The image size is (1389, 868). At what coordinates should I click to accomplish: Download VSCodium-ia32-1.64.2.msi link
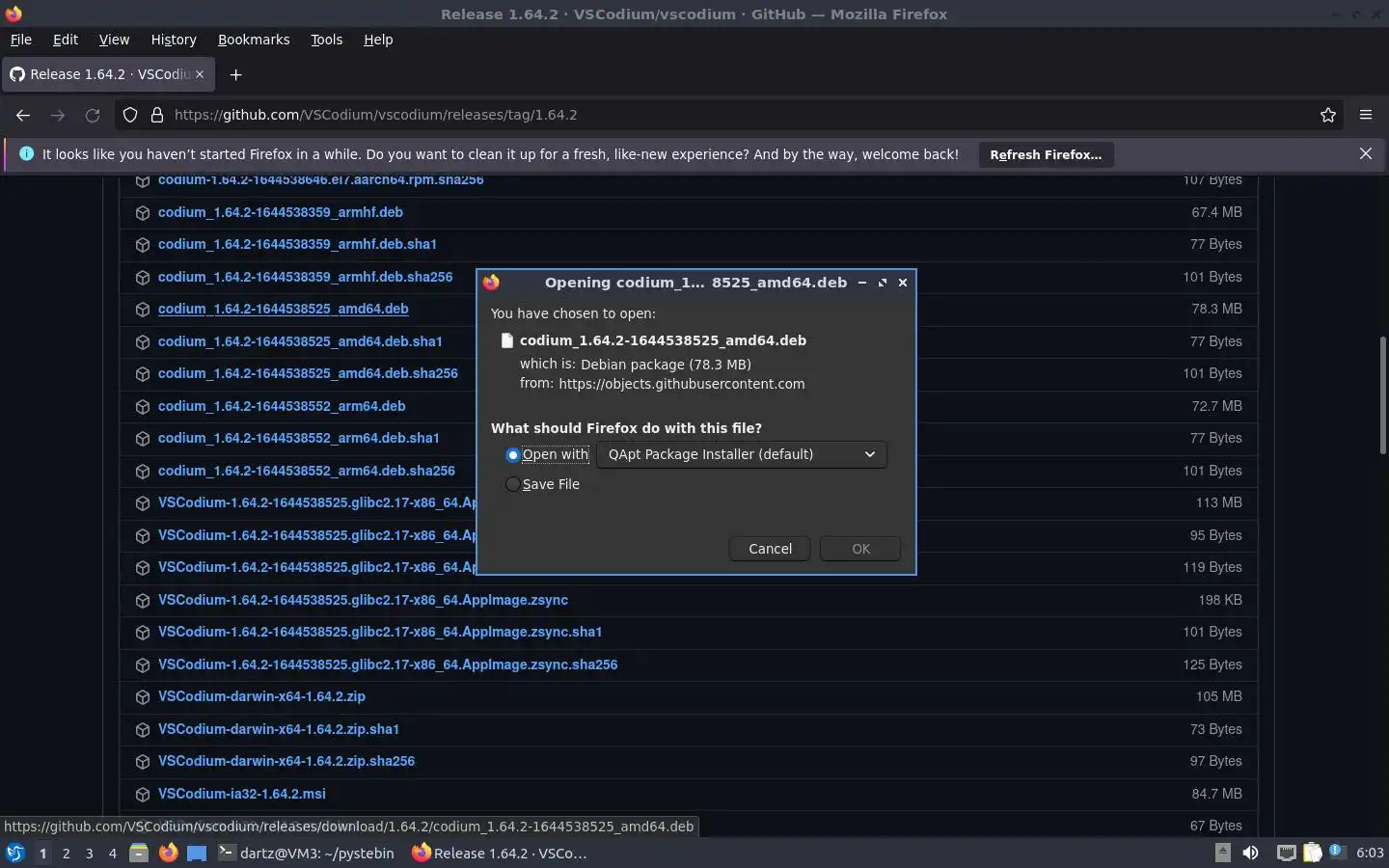(x=242, y=794)
